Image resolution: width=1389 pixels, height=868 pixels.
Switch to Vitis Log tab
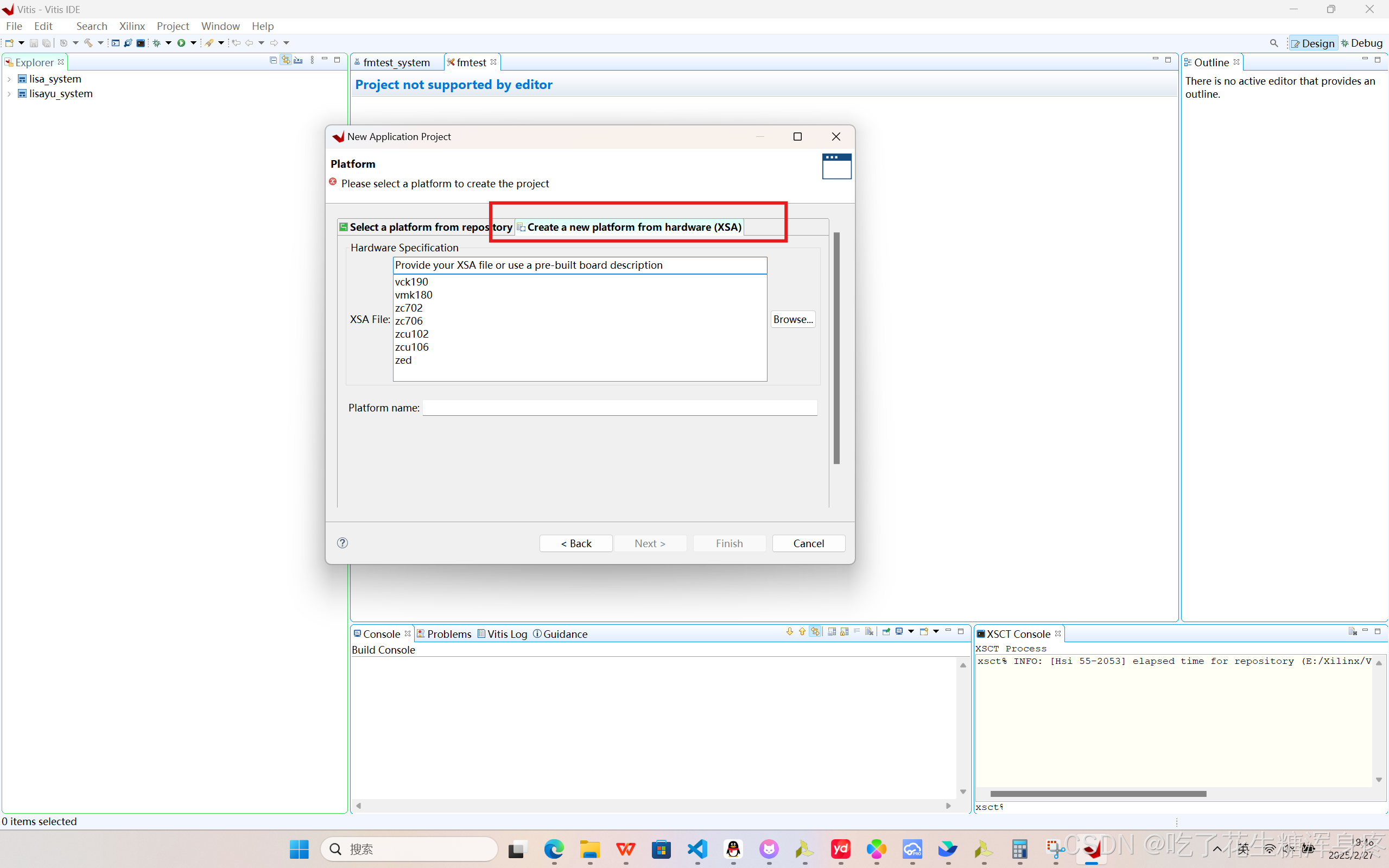point(502,634)
